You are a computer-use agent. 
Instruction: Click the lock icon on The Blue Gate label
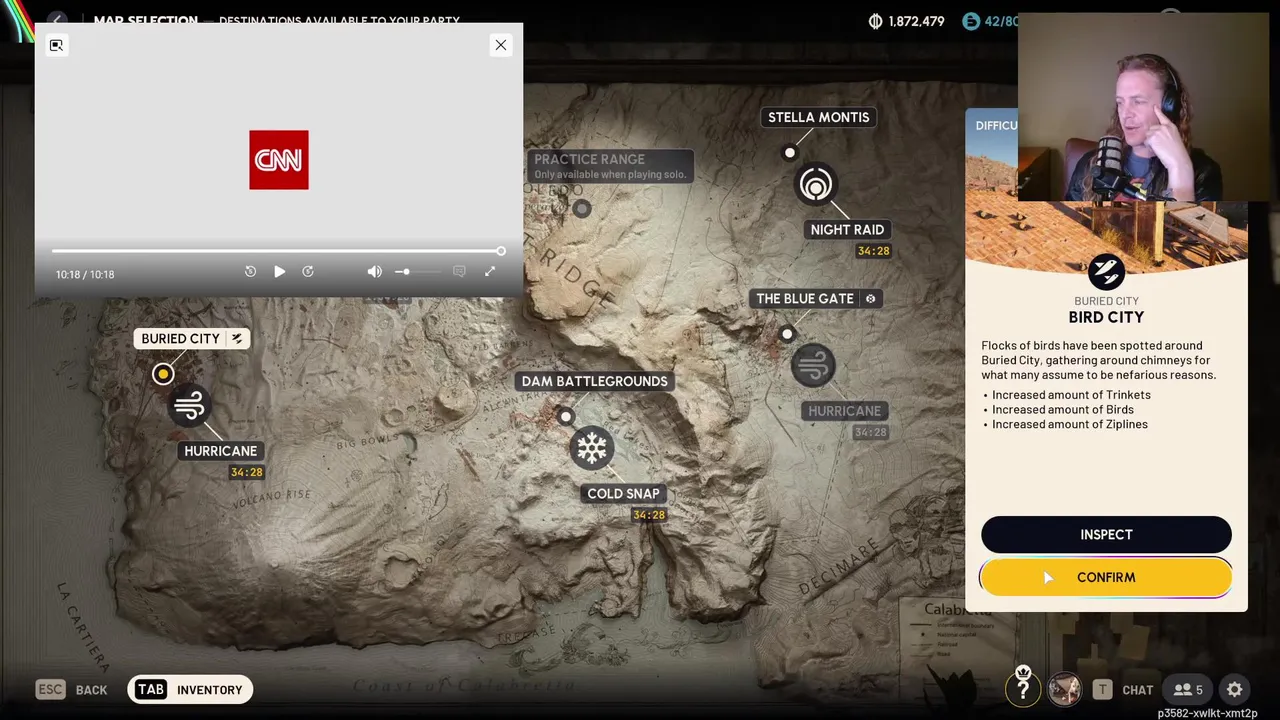pos(870,298)
